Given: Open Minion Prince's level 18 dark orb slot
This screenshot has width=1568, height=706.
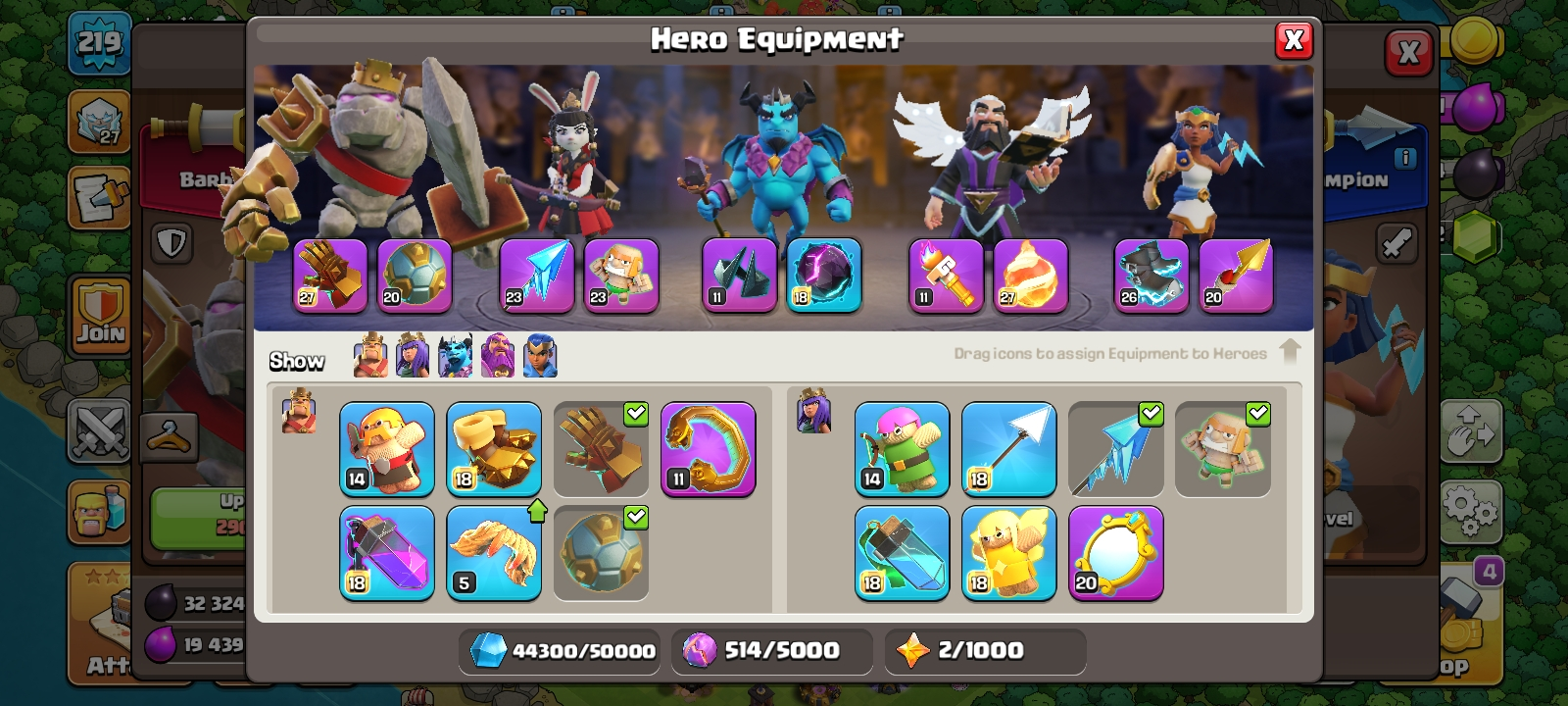Looking at the screenshot, I should point(824,276).
